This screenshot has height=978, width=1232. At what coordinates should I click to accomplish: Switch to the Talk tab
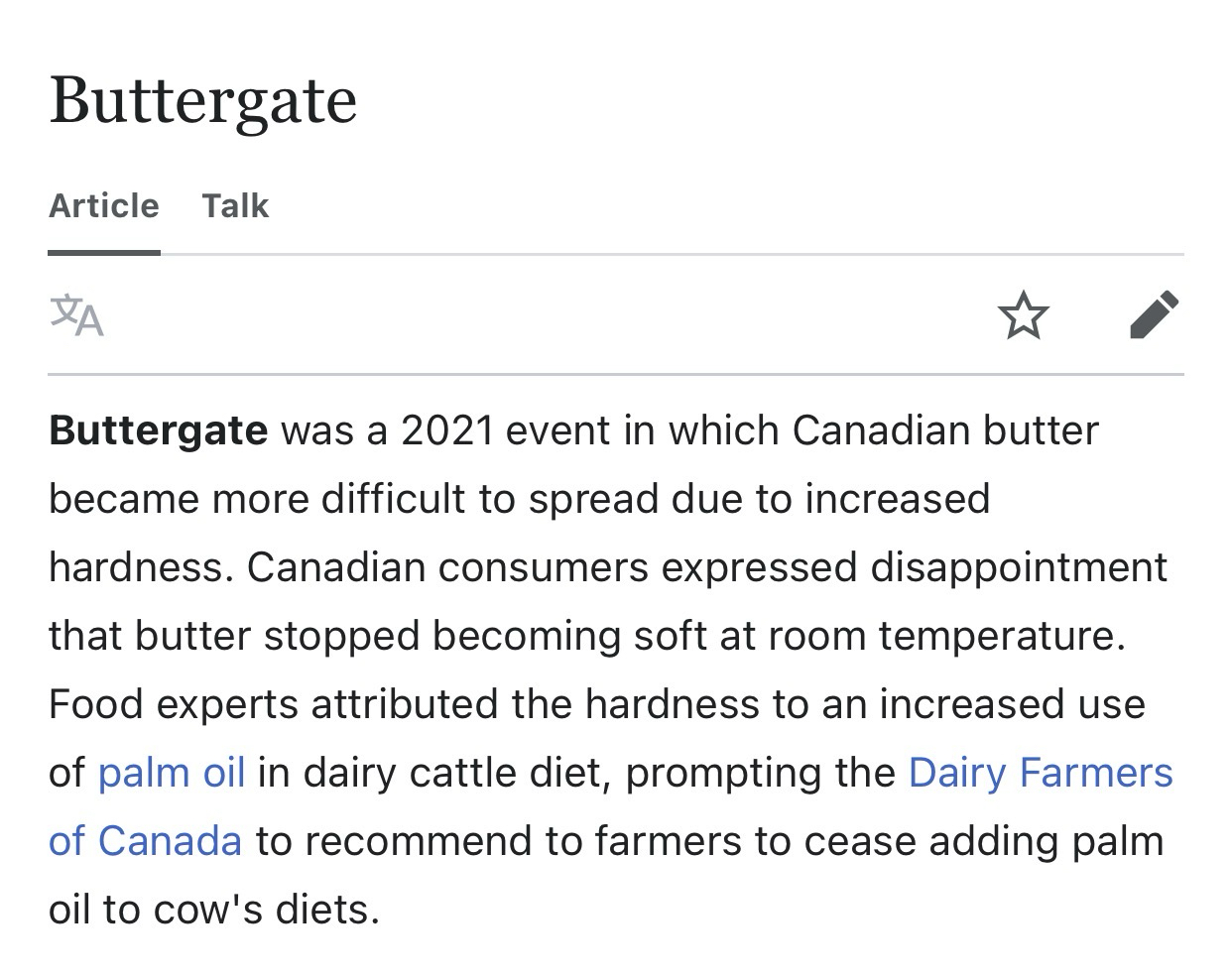[x=235, y=206]
